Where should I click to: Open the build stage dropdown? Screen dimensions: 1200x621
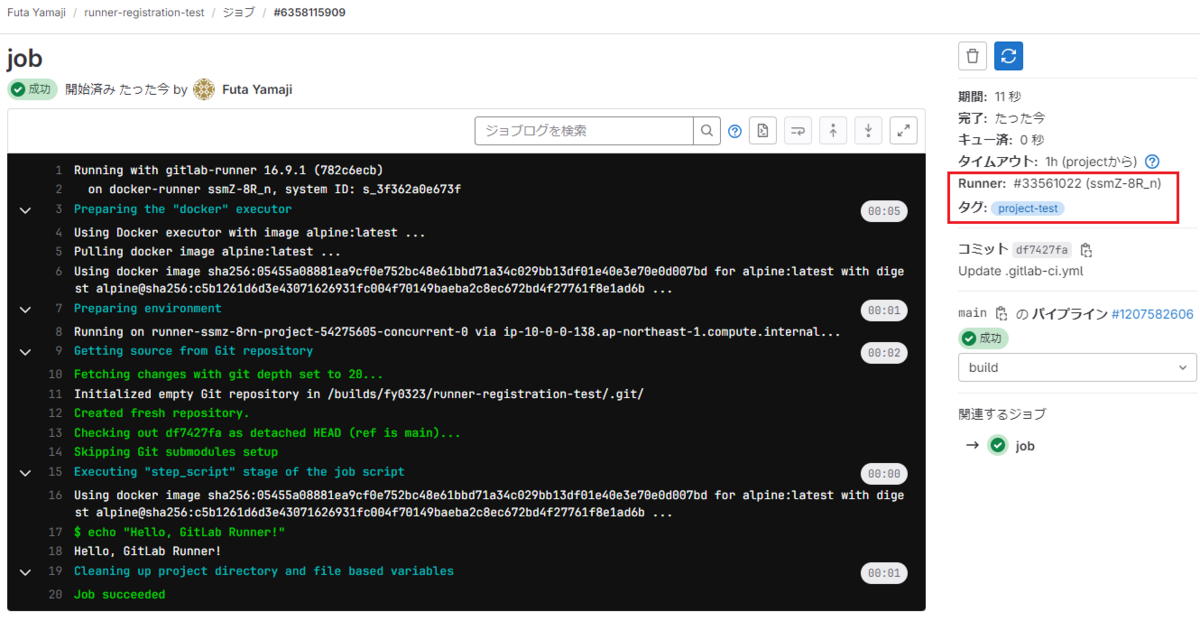[x=1077, y=367]
